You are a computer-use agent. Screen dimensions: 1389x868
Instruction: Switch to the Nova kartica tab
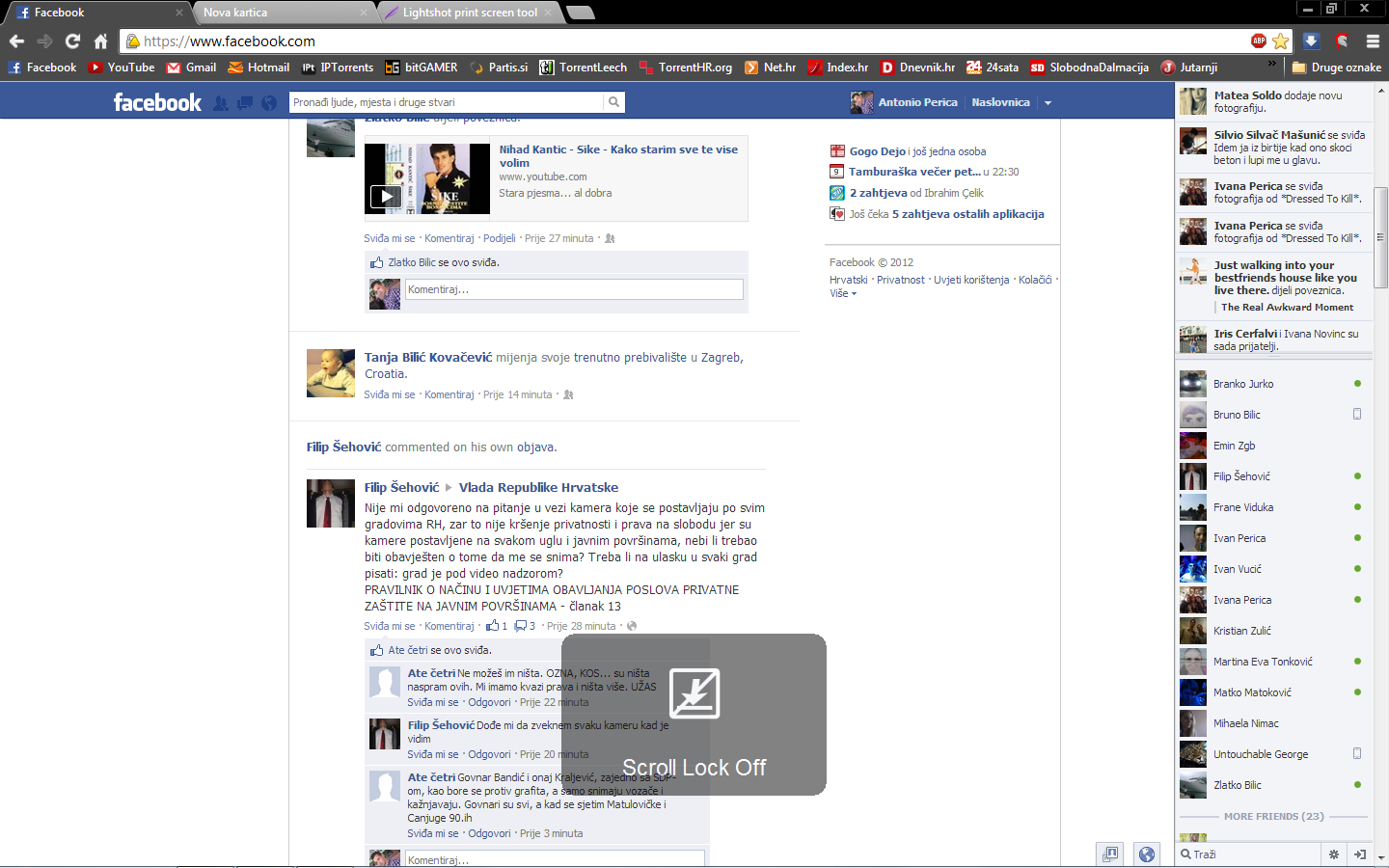(x=279, y=13)
